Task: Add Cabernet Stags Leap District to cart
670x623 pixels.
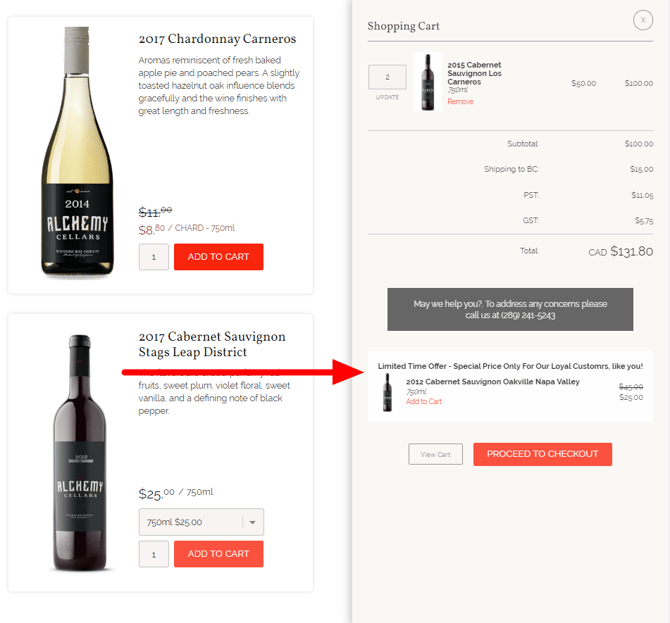Action: 218,554
